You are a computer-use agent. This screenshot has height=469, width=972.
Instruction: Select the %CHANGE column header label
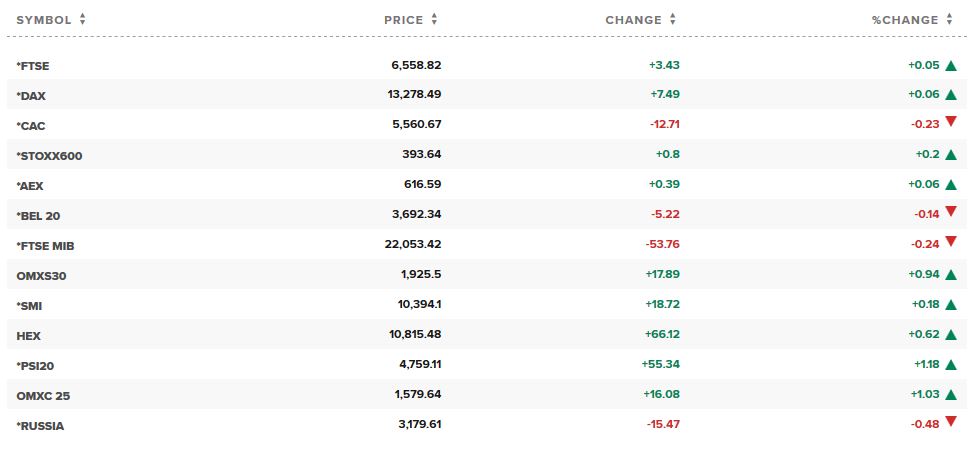tap(905, 20)
